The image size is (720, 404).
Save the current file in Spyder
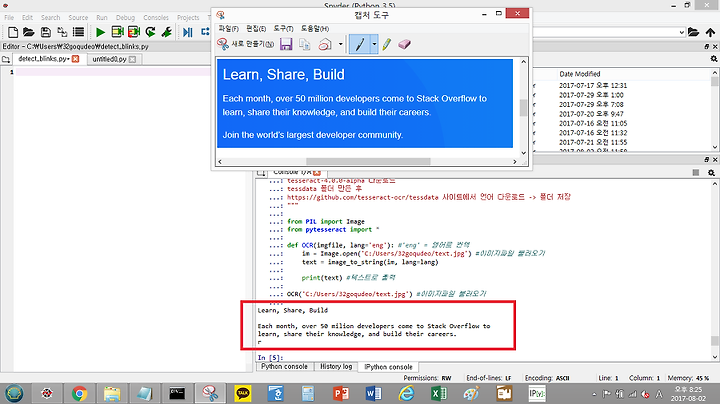(x=45, y=32)
